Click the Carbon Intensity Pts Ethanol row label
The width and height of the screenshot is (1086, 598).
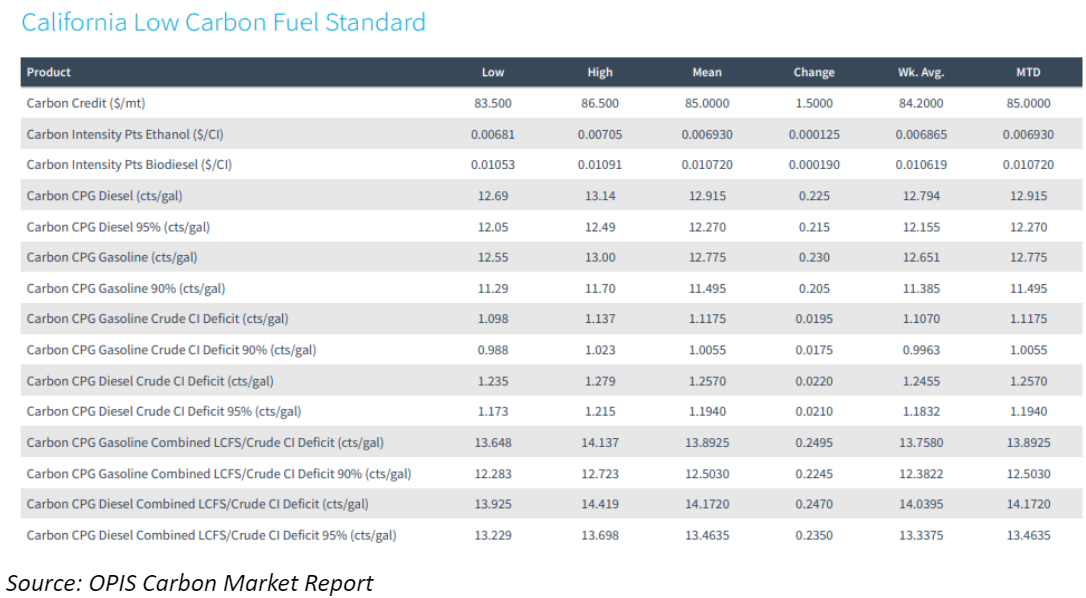125,134
